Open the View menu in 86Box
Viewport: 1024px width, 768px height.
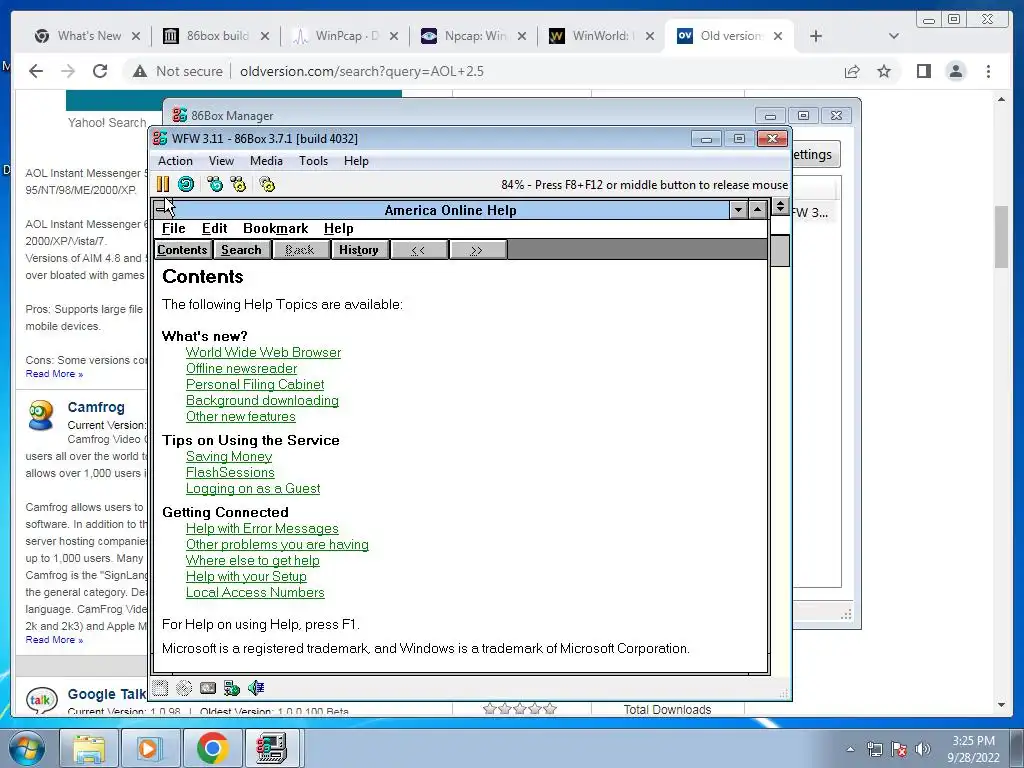(x=221, y=161)
